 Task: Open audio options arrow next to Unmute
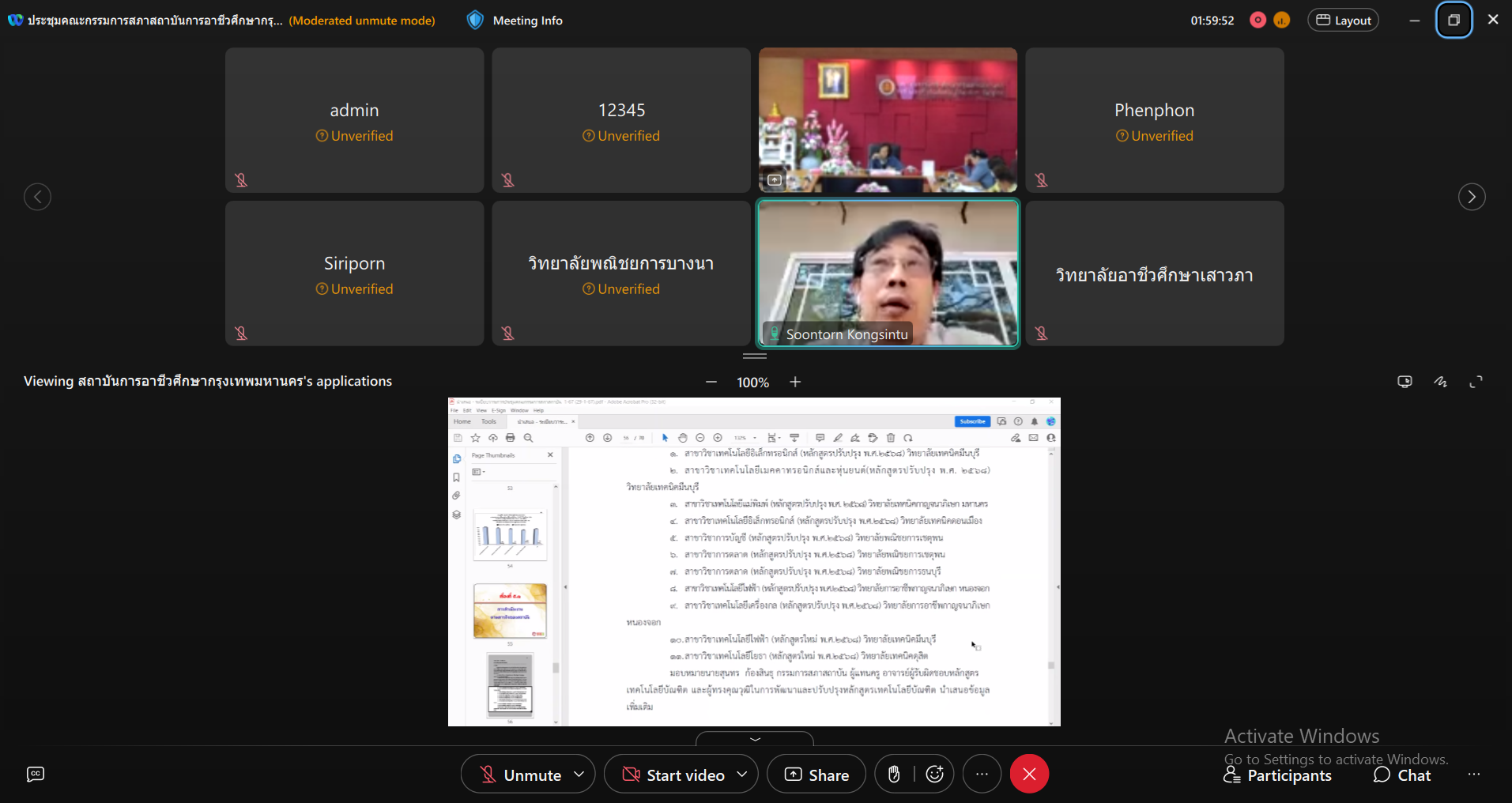point(579,775)
